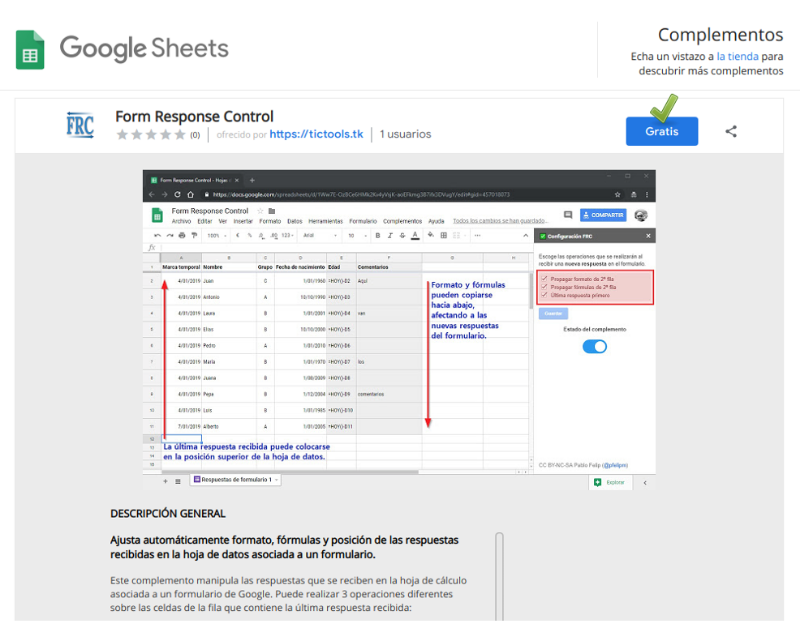The width and height of the screenshot is (800, 633).
Task: Apply italic with the toolbar icon
Action: click(x=390, y=236)
